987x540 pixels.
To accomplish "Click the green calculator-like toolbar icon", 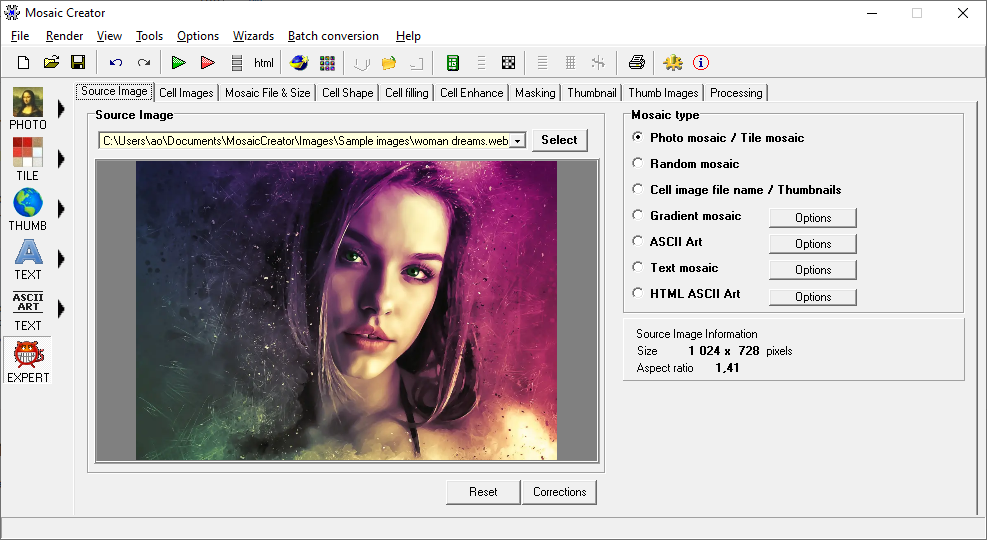I will point(453,62).
